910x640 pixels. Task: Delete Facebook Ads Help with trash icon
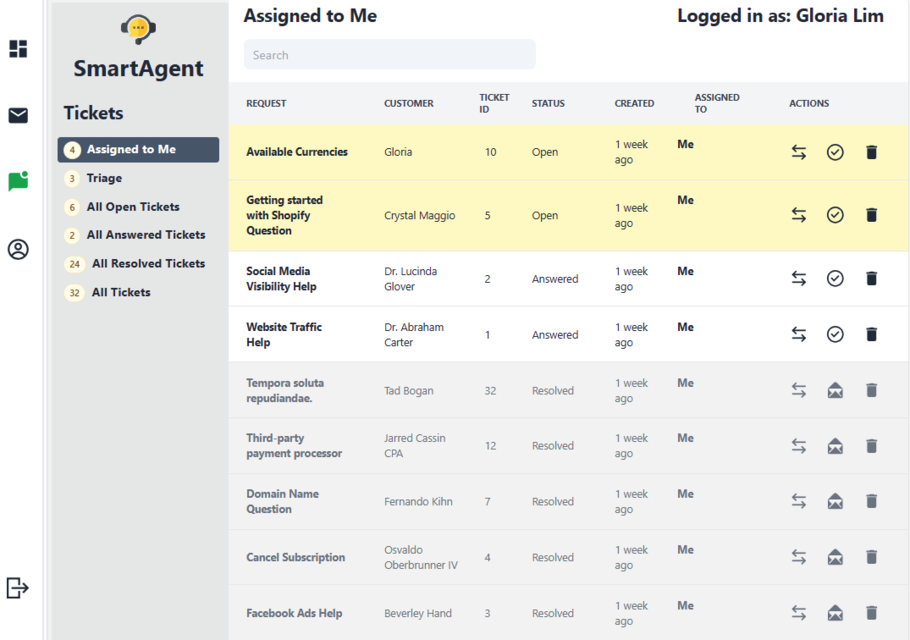(871, 613)
